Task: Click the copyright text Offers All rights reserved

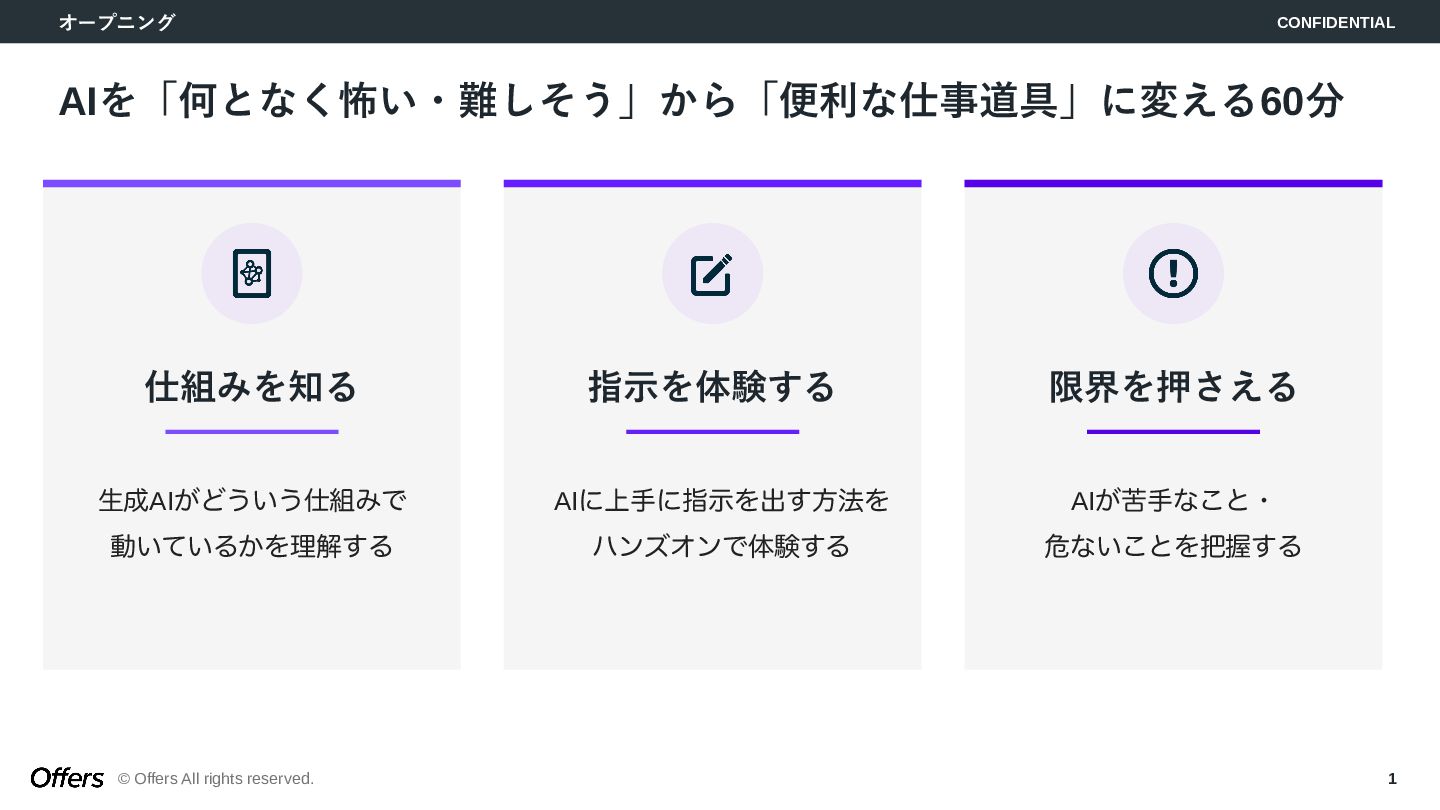Action: point(216,778)
